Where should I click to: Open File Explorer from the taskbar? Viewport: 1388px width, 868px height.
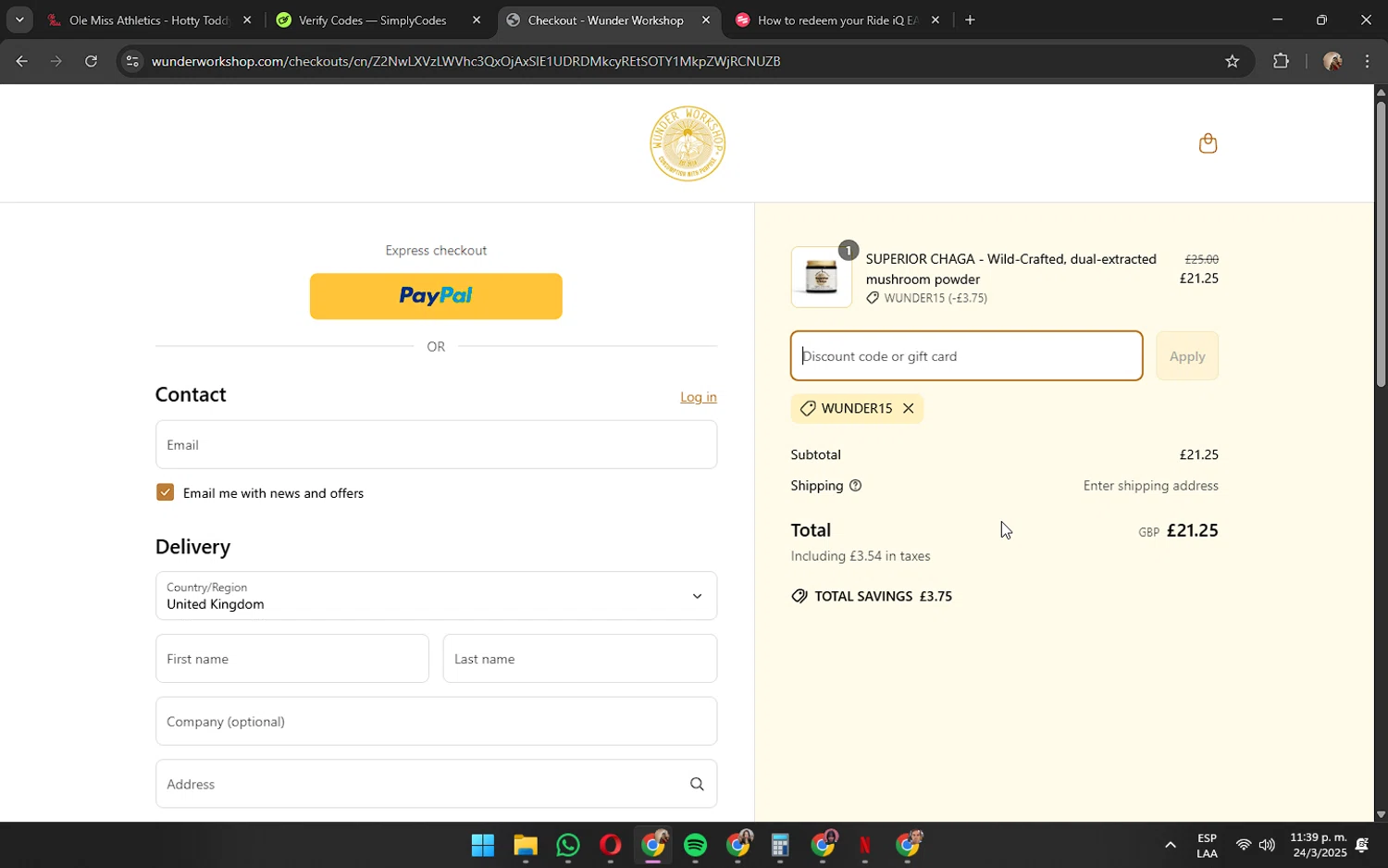[526, 846]
